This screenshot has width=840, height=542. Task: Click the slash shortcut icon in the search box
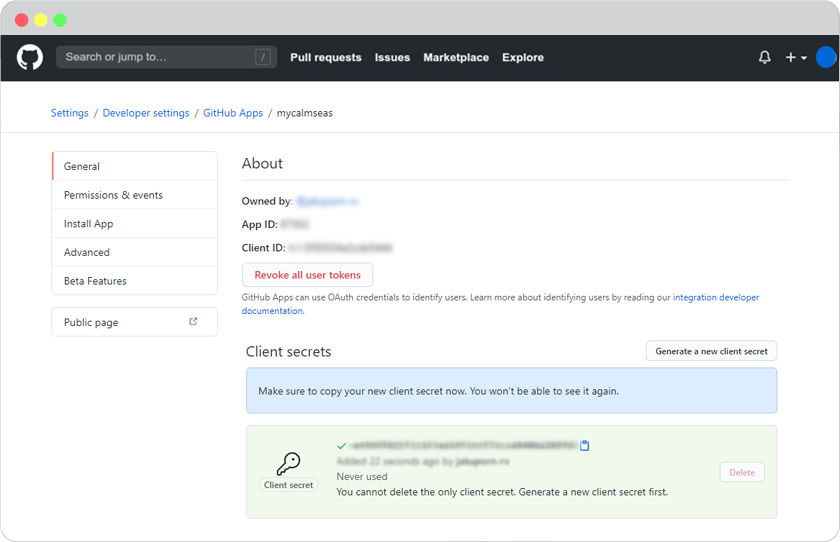click(x=262, y=57)
